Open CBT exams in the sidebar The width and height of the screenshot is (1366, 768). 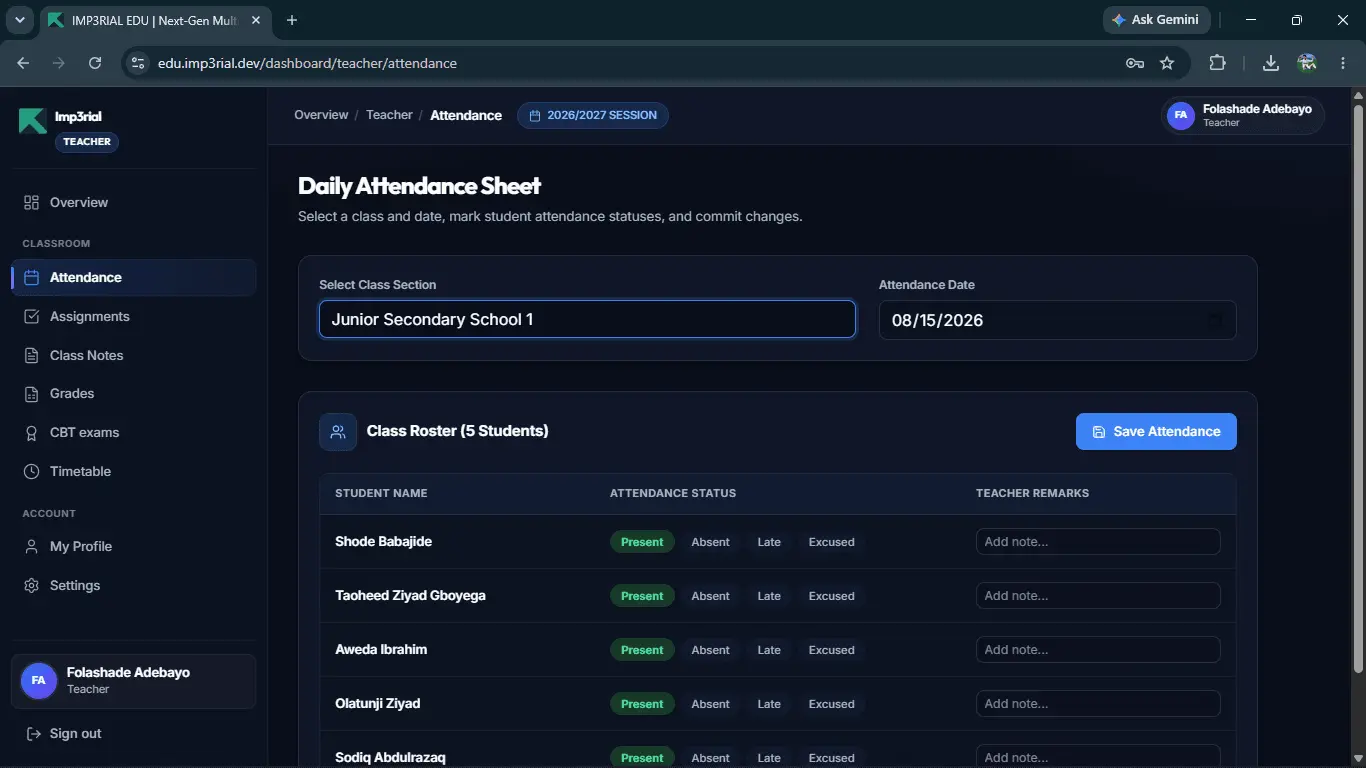134,433
